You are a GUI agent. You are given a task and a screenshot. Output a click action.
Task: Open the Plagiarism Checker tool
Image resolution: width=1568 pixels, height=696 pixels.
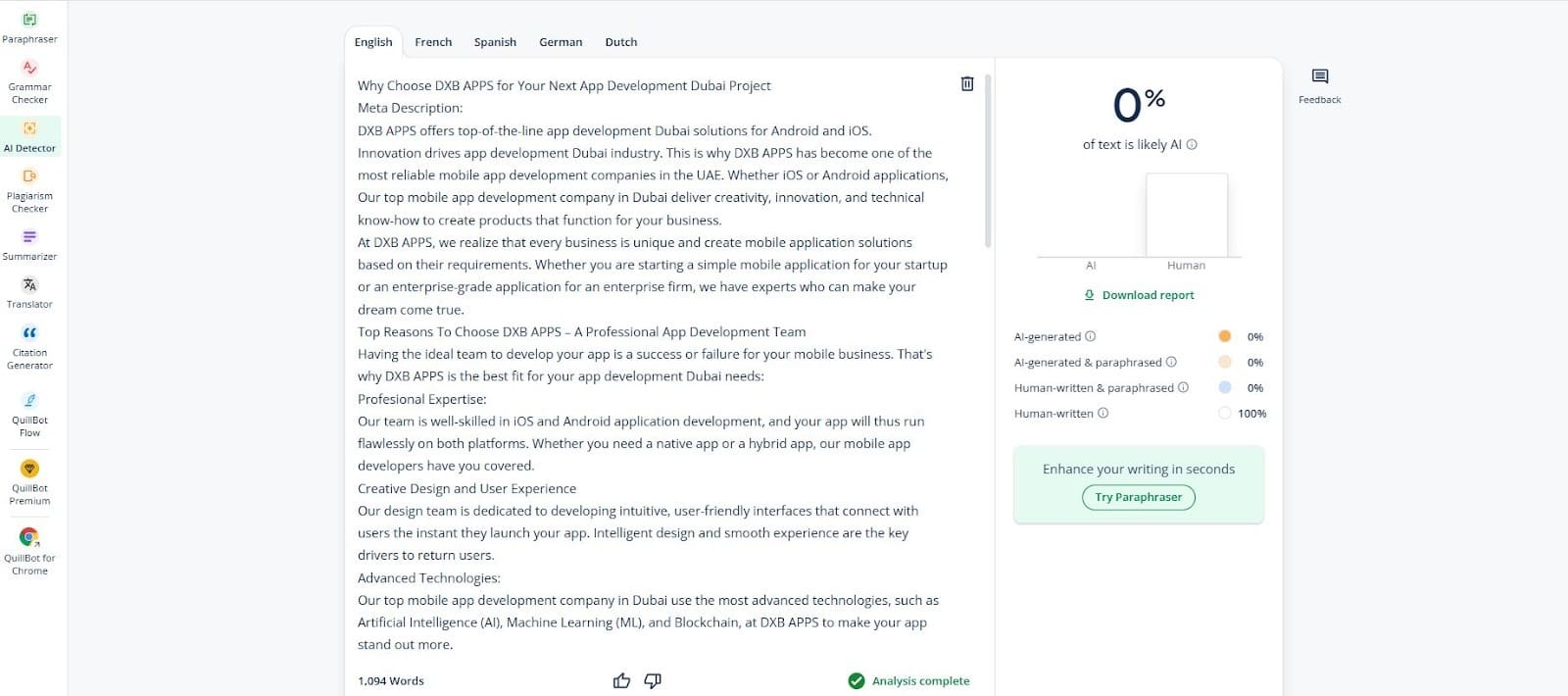click(x=29, y=189)
